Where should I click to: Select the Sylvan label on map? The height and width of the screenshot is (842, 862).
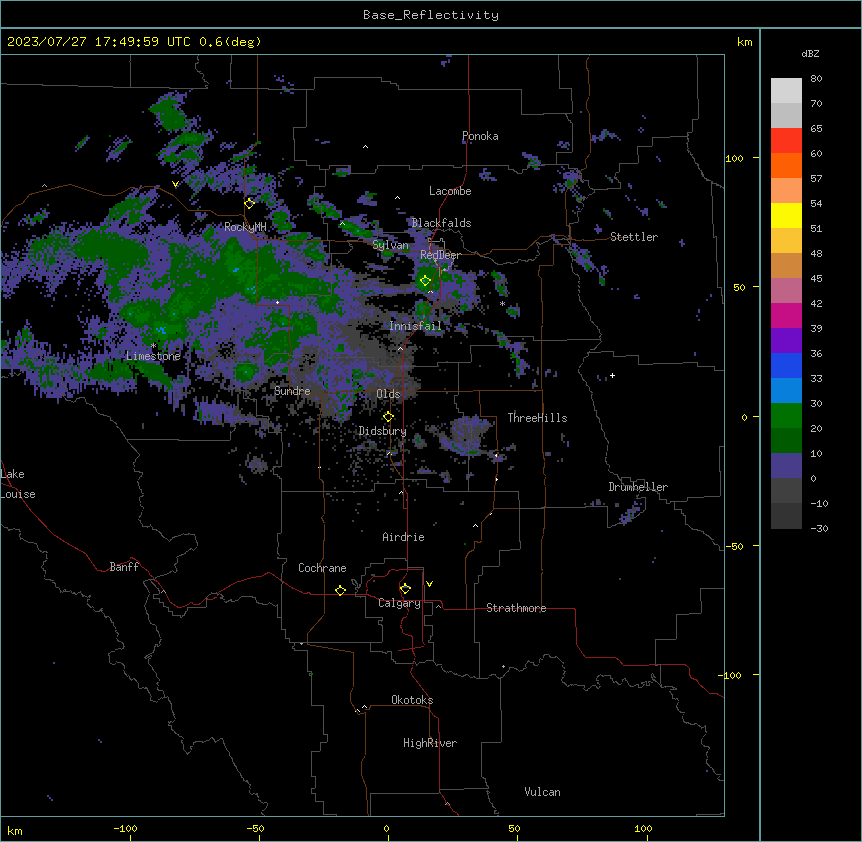(x=390, y=245)
